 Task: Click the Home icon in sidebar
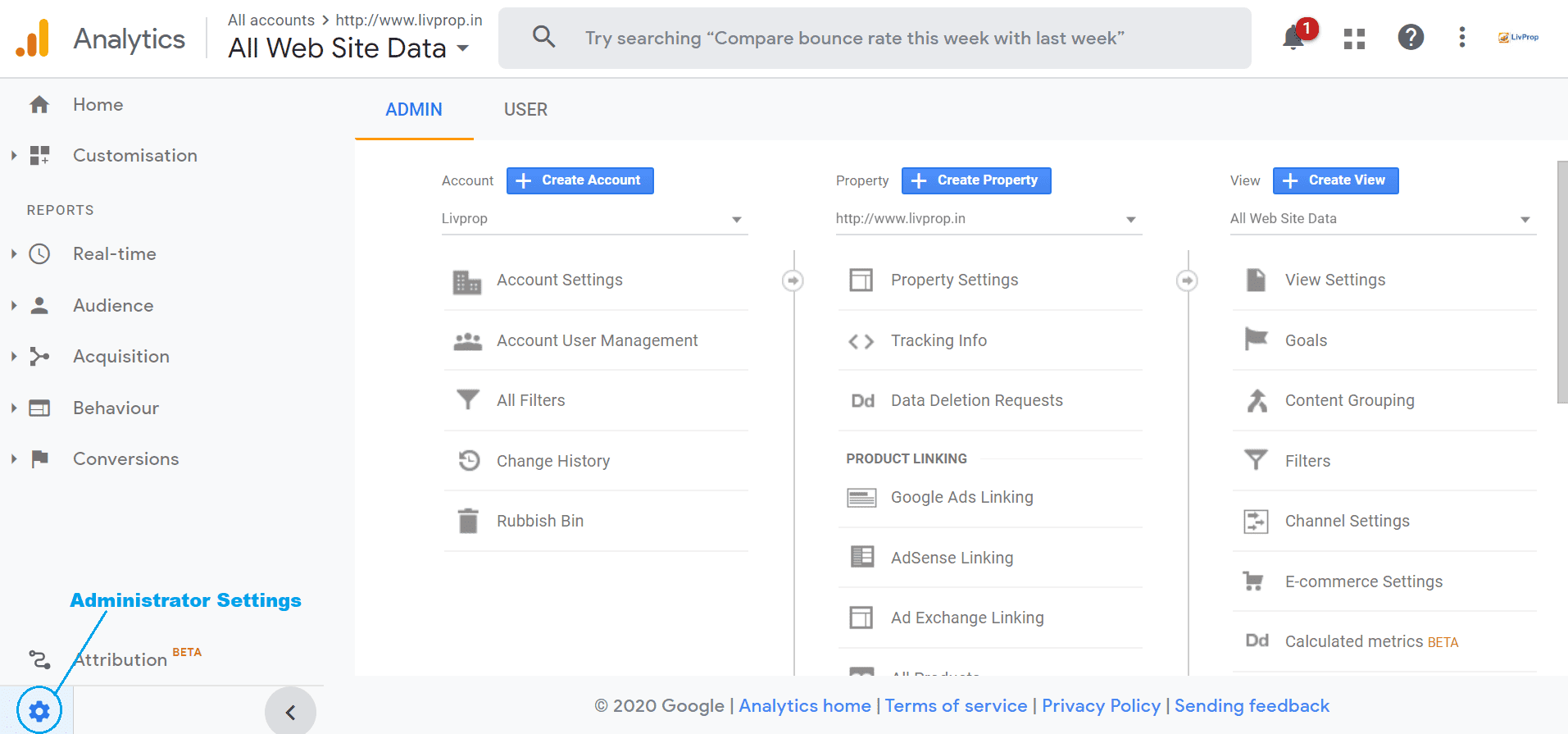click(x=39, y=105)
